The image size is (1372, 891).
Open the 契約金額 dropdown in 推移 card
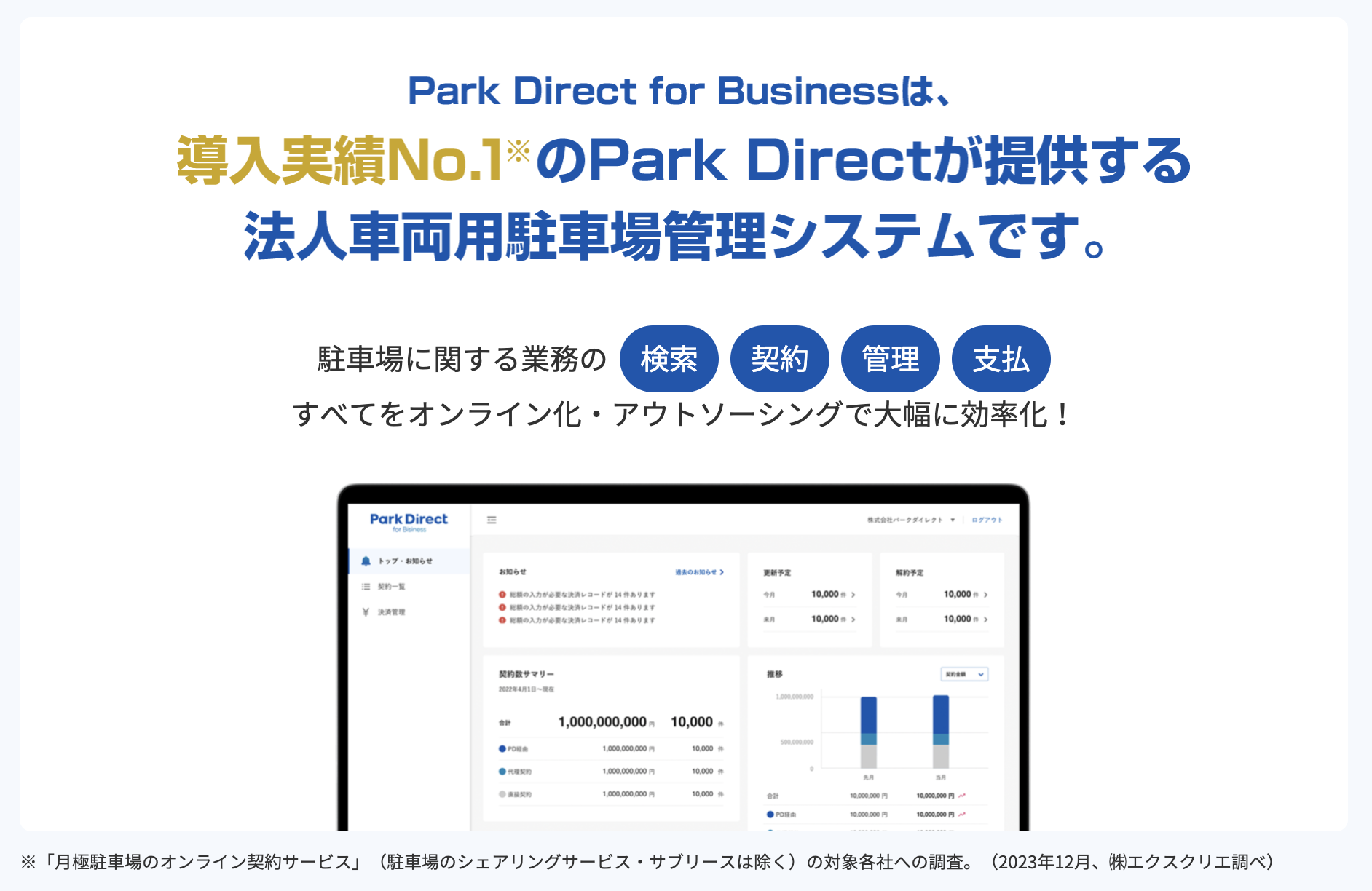[x=964, y=675]
